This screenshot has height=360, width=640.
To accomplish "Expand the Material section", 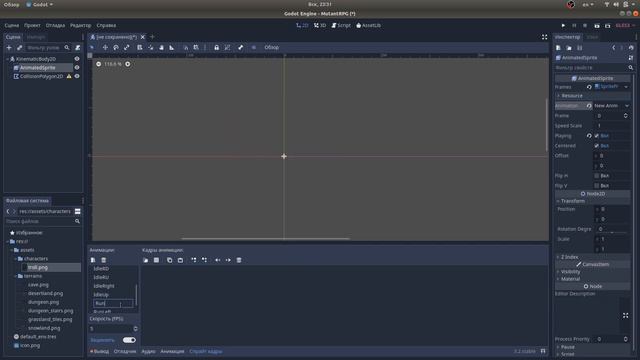I will coord(592,279).
